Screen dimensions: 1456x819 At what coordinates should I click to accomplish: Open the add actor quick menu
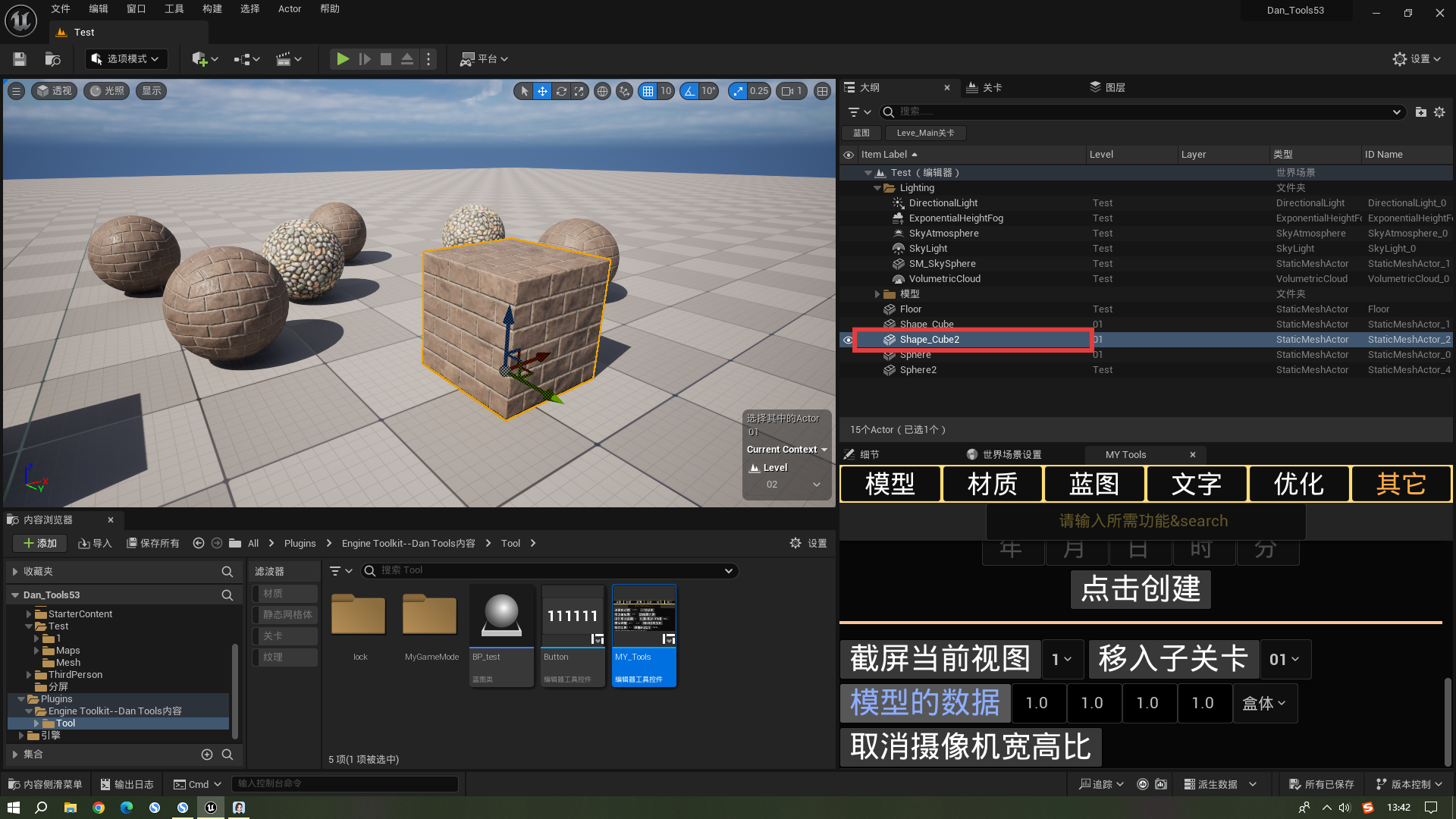click(205, 59)
